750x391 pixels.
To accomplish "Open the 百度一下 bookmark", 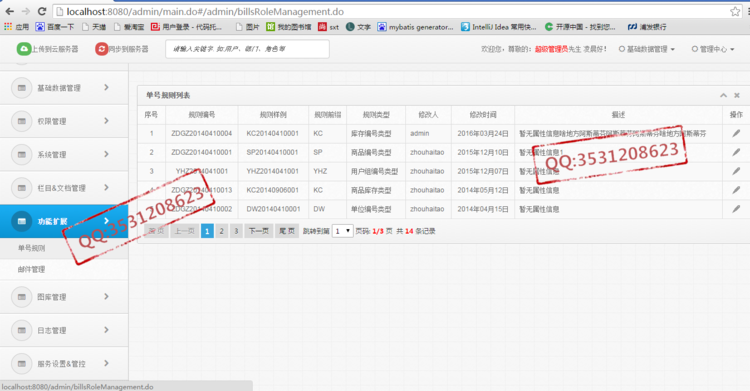I will [55, 27].
